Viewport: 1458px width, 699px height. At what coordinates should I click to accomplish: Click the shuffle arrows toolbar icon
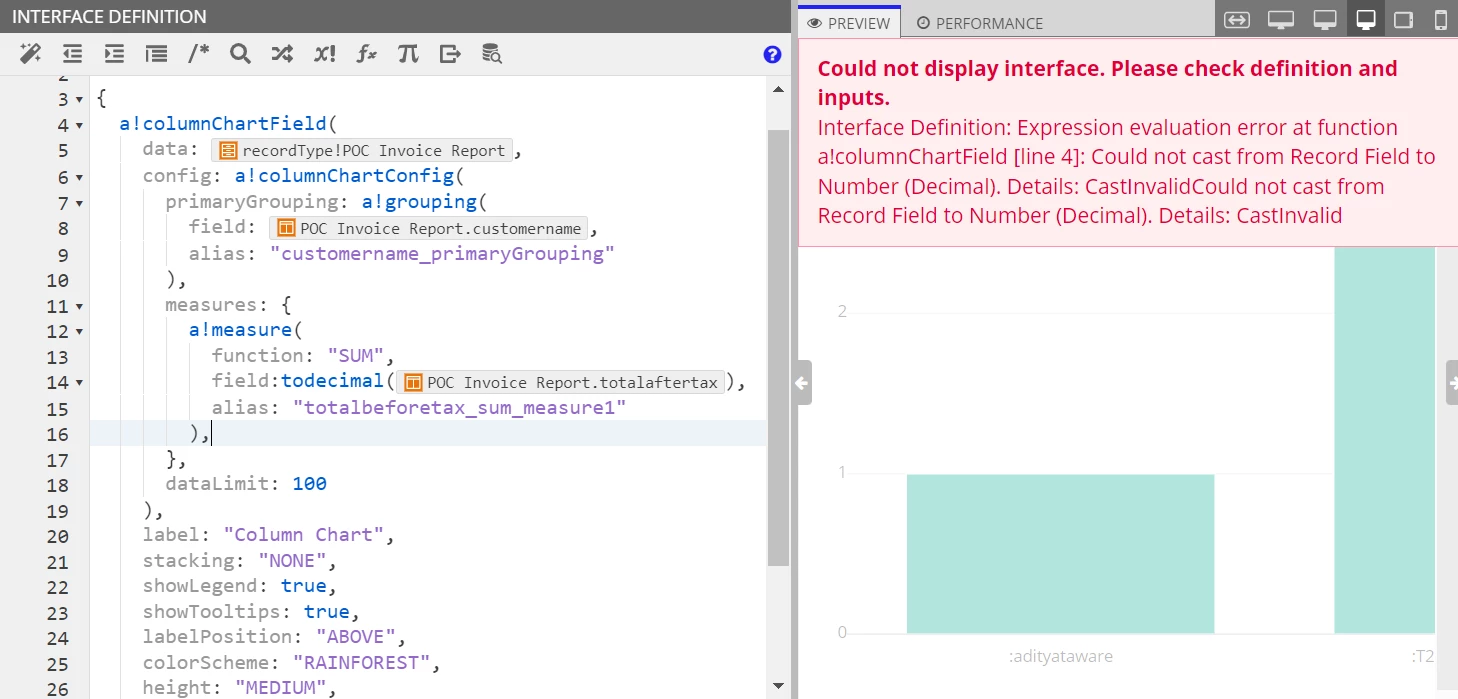282,54
